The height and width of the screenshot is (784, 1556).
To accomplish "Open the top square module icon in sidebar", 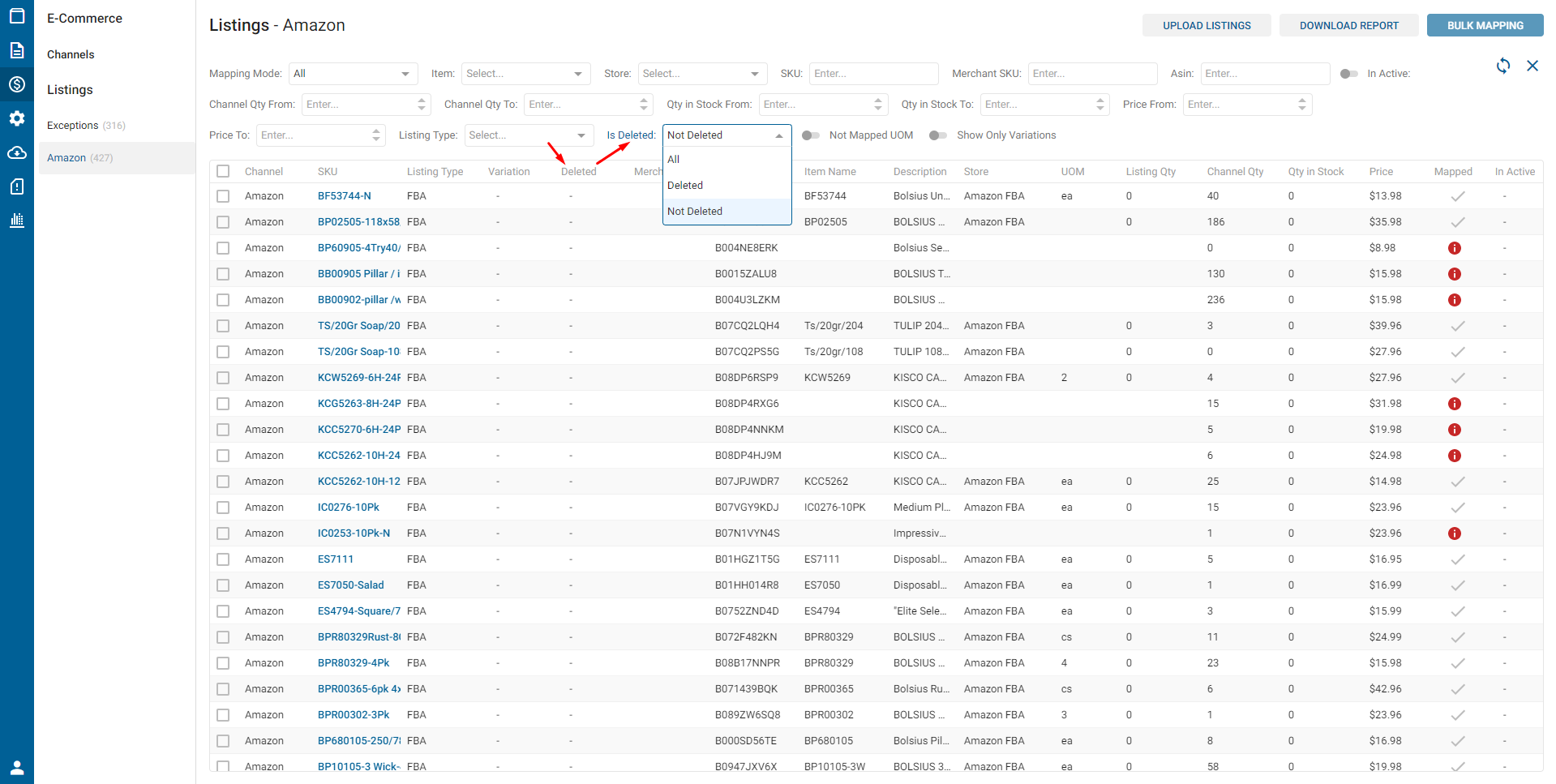I will (16, 15).
